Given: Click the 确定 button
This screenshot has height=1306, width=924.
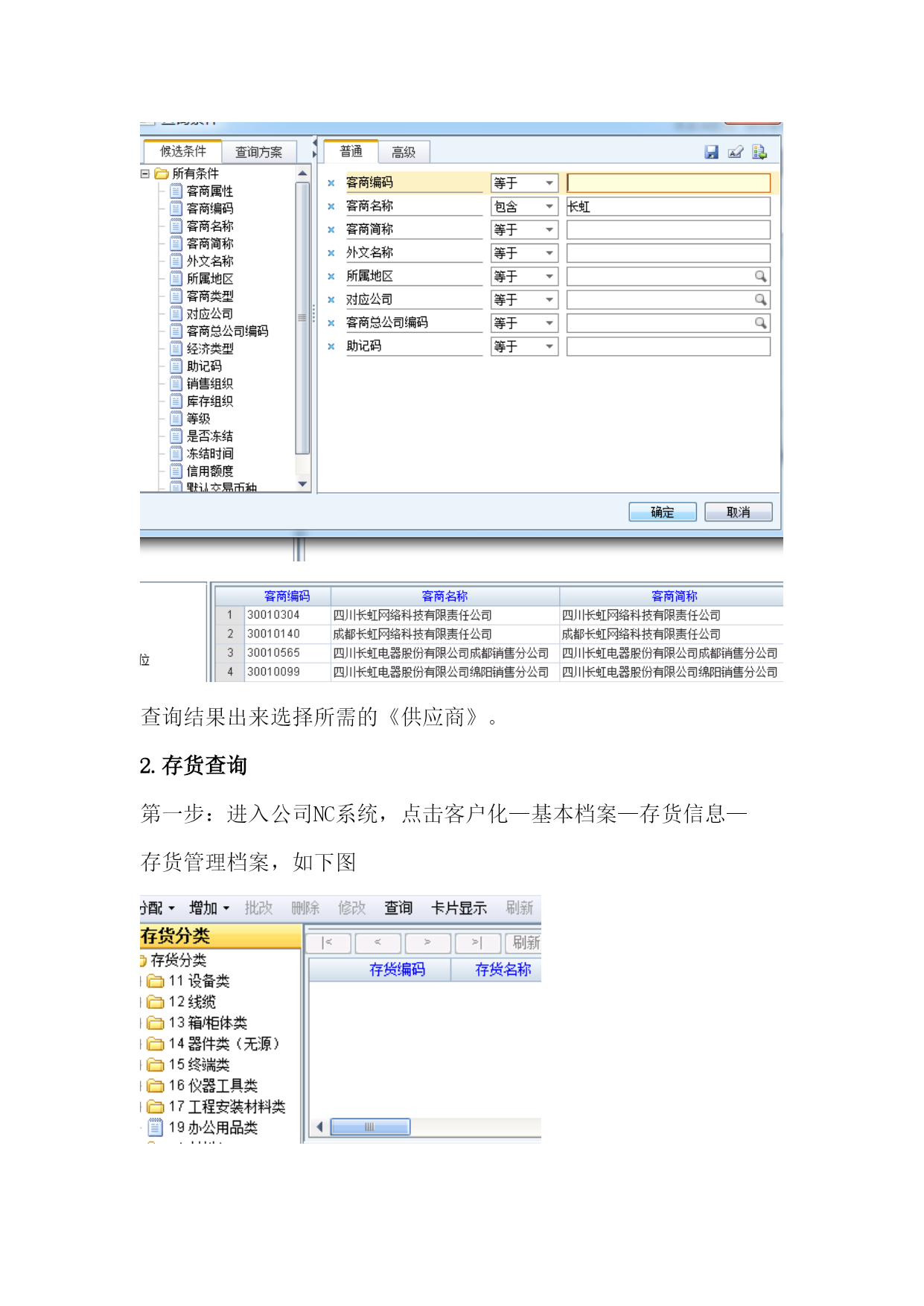Looking at the screenshot, I should [x=663, y=512].
